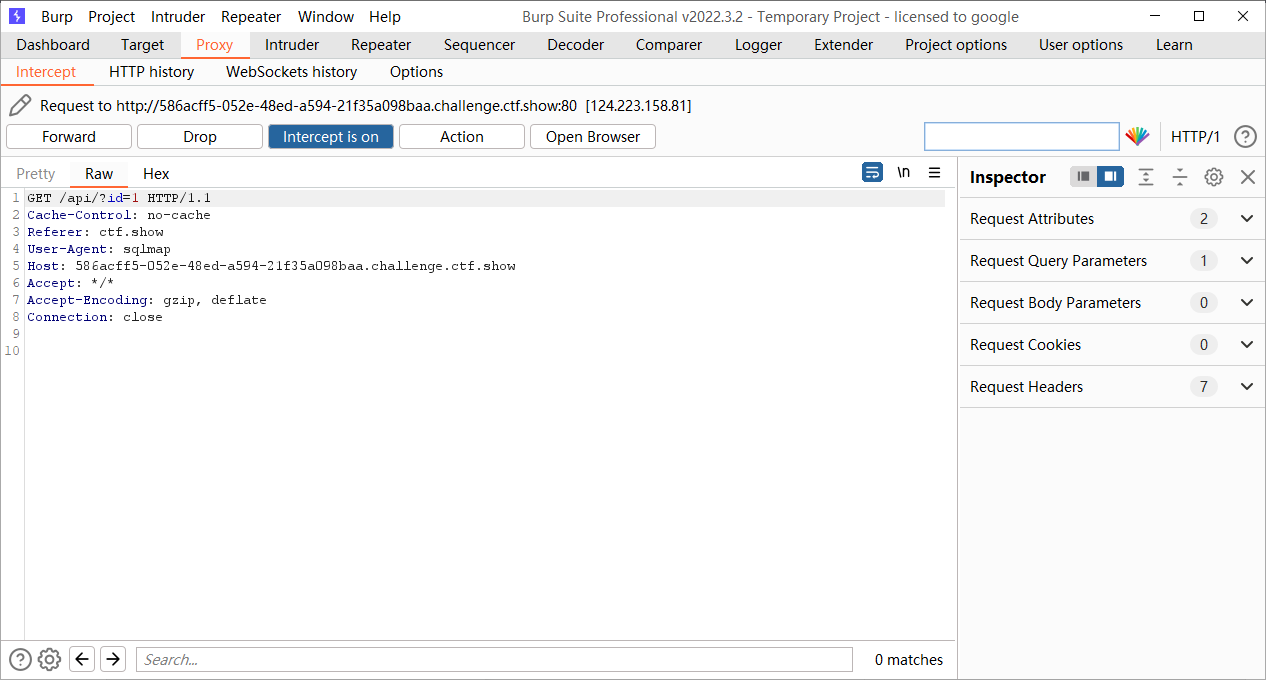Screen dimensions: 1266x680
Task: Turn off the Intercept is on button
Action: [x=330, y=137]
